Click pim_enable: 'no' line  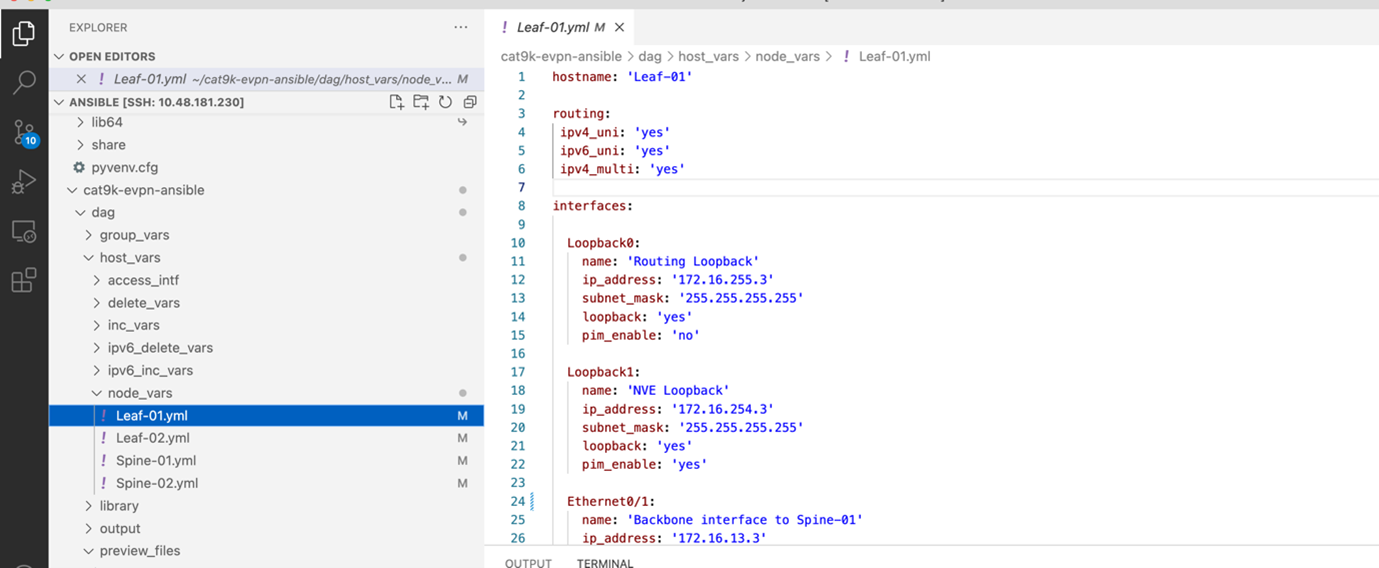[x=640, y=335]
